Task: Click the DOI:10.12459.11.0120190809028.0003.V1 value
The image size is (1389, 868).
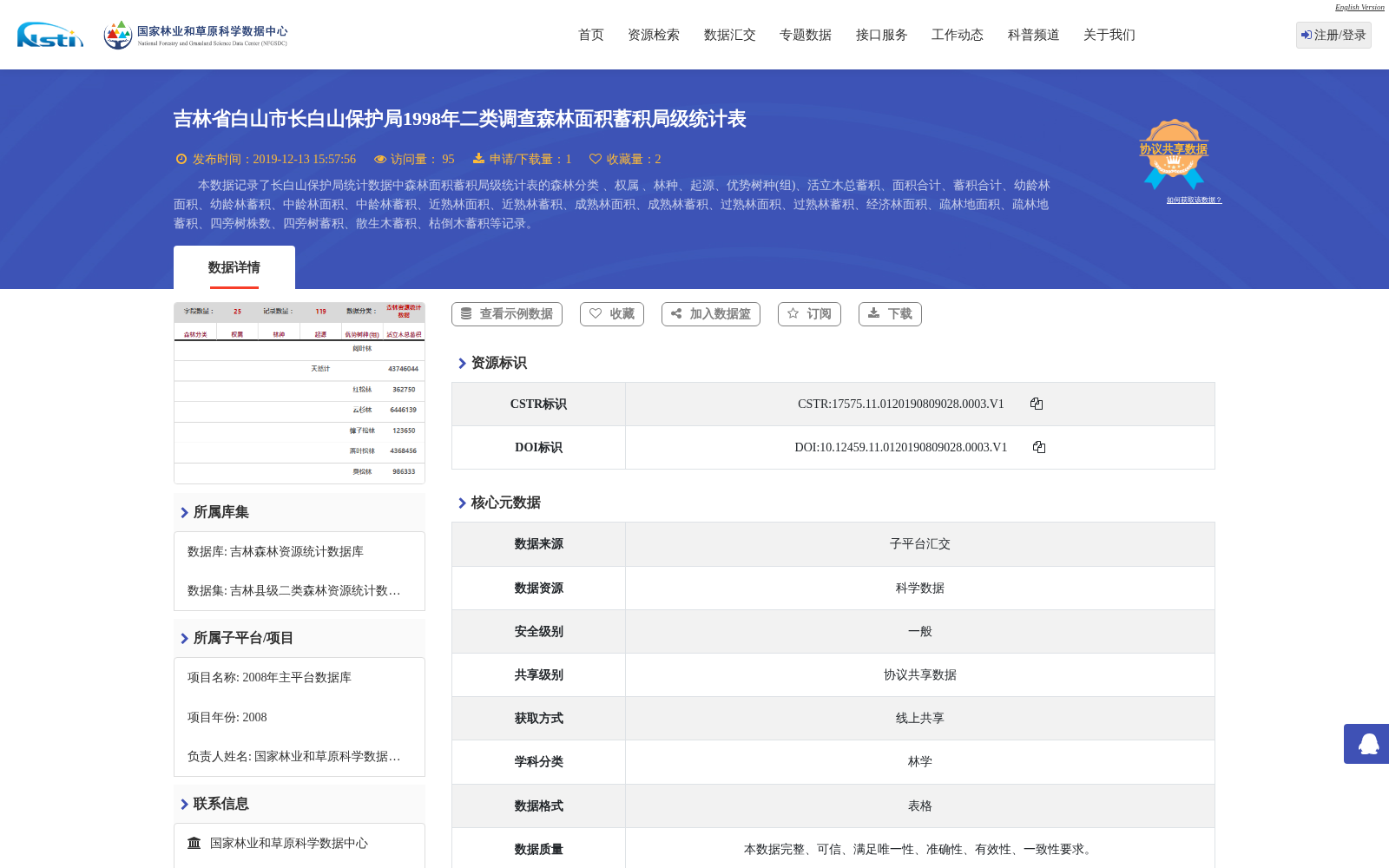Action: pyautogui.click(x=900, y=447)
